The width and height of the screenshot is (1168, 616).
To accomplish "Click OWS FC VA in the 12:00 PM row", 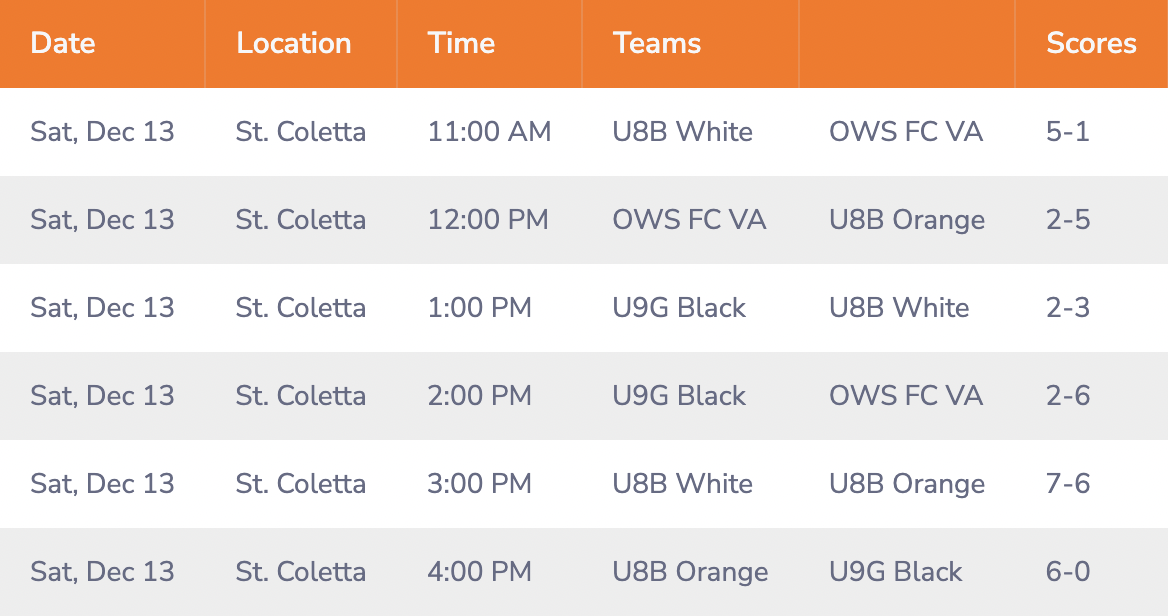I will 689,220.
